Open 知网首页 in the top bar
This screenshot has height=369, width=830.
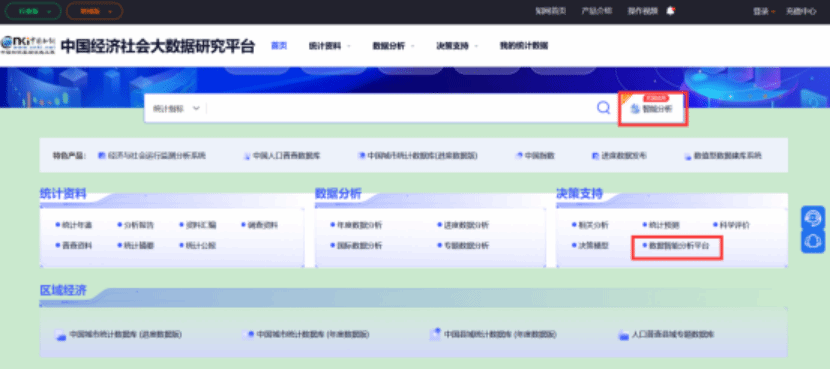click(x=551, y=11)
